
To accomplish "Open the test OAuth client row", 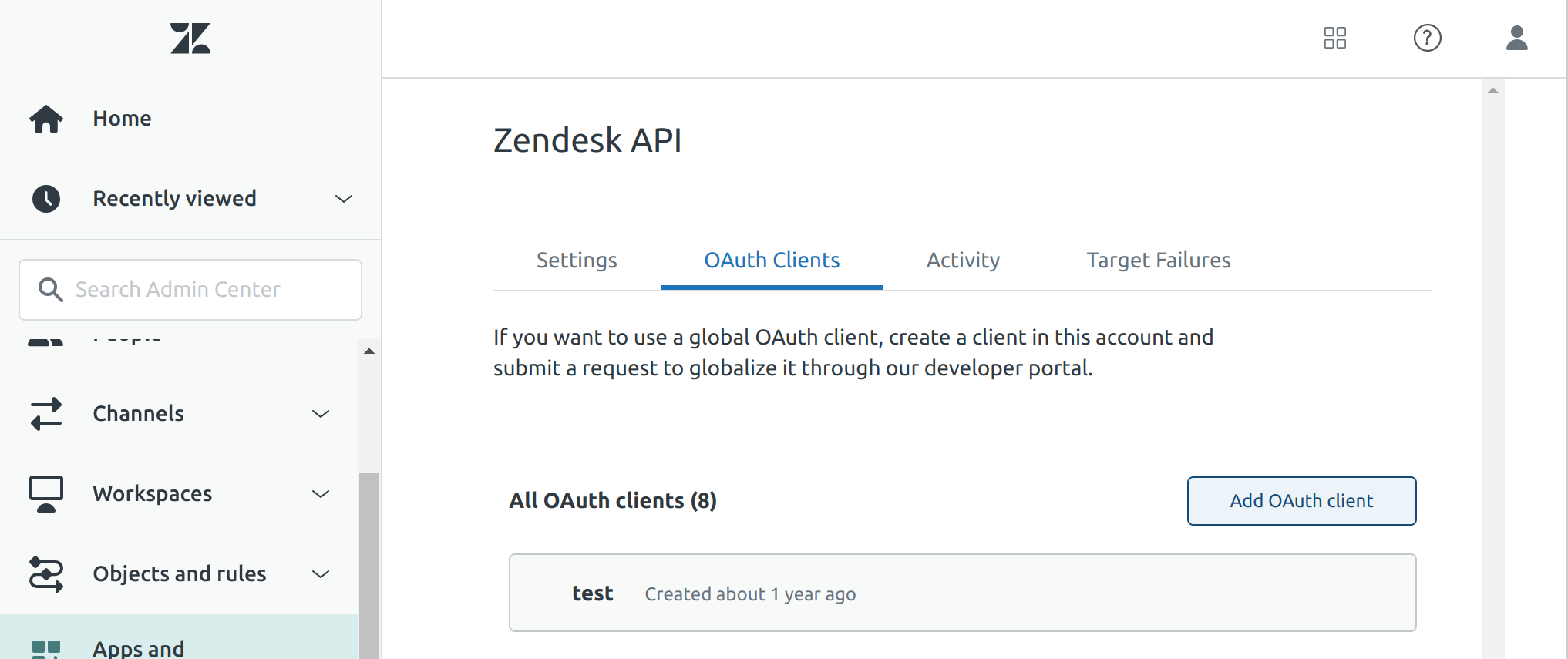I will click(963, 593).
